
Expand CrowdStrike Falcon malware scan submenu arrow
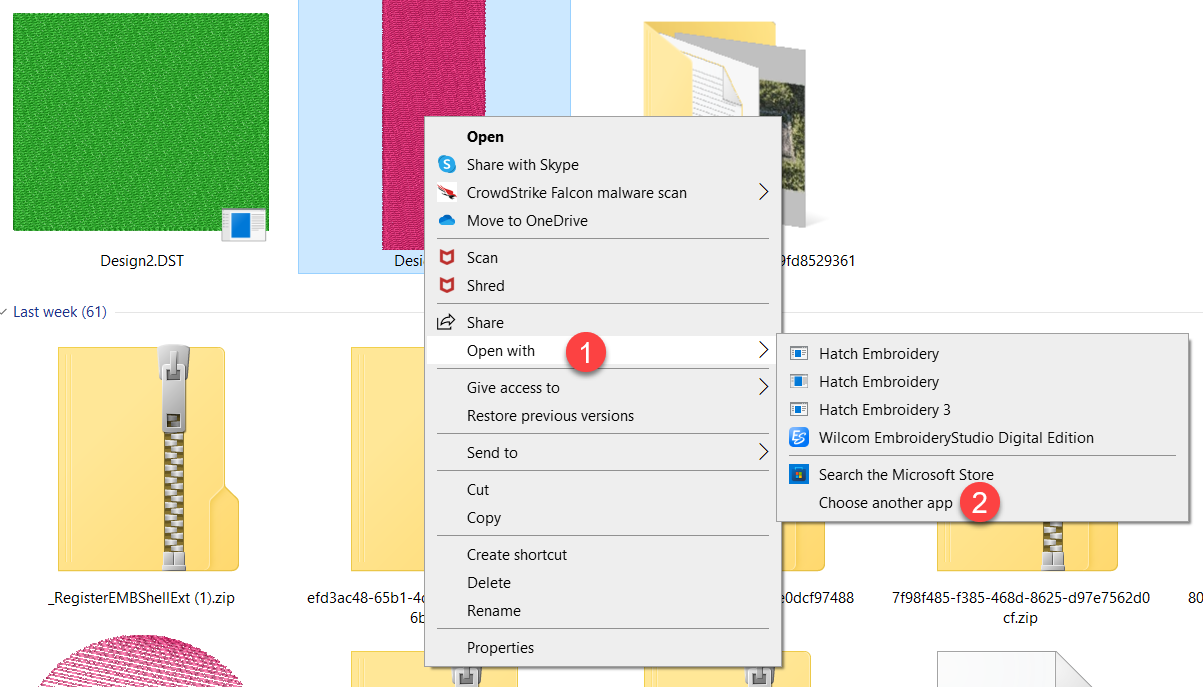coord(764,192)
